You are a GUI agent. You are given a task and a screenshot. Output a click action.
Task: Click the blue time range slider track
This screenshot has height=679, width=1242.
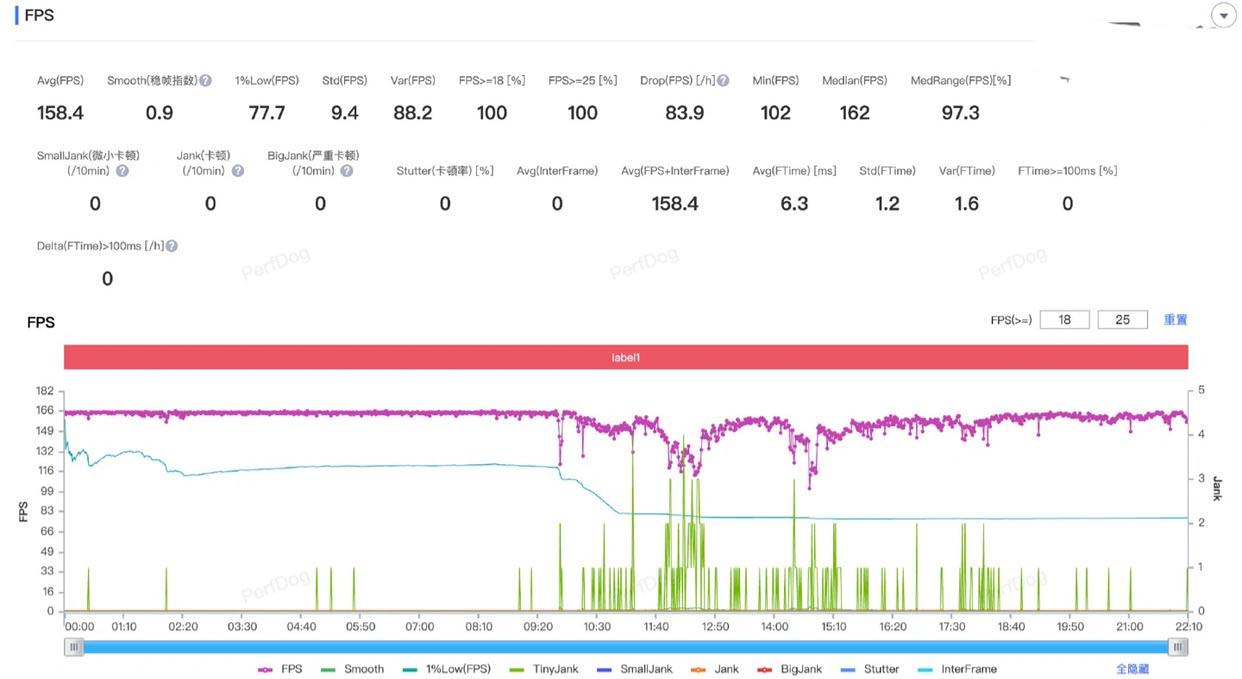coord(626,647)
